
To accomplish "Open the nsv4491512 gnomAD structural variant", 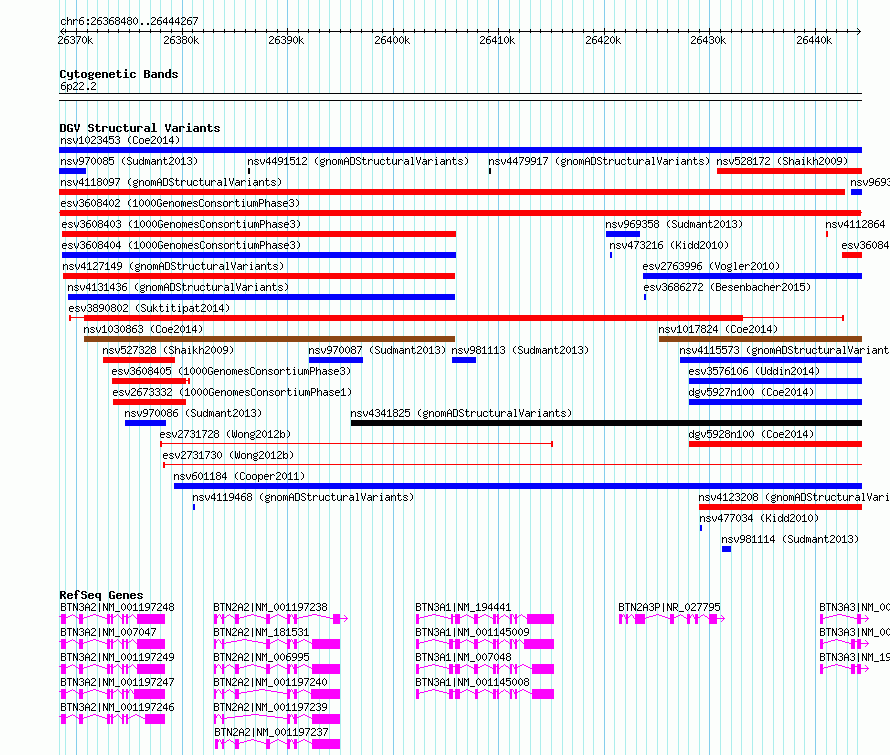I will (358, 161).
